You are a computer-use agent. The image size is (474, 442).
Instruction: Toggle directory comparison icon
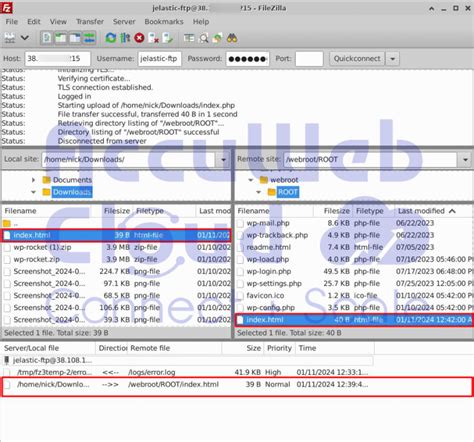tap(203, 38)
